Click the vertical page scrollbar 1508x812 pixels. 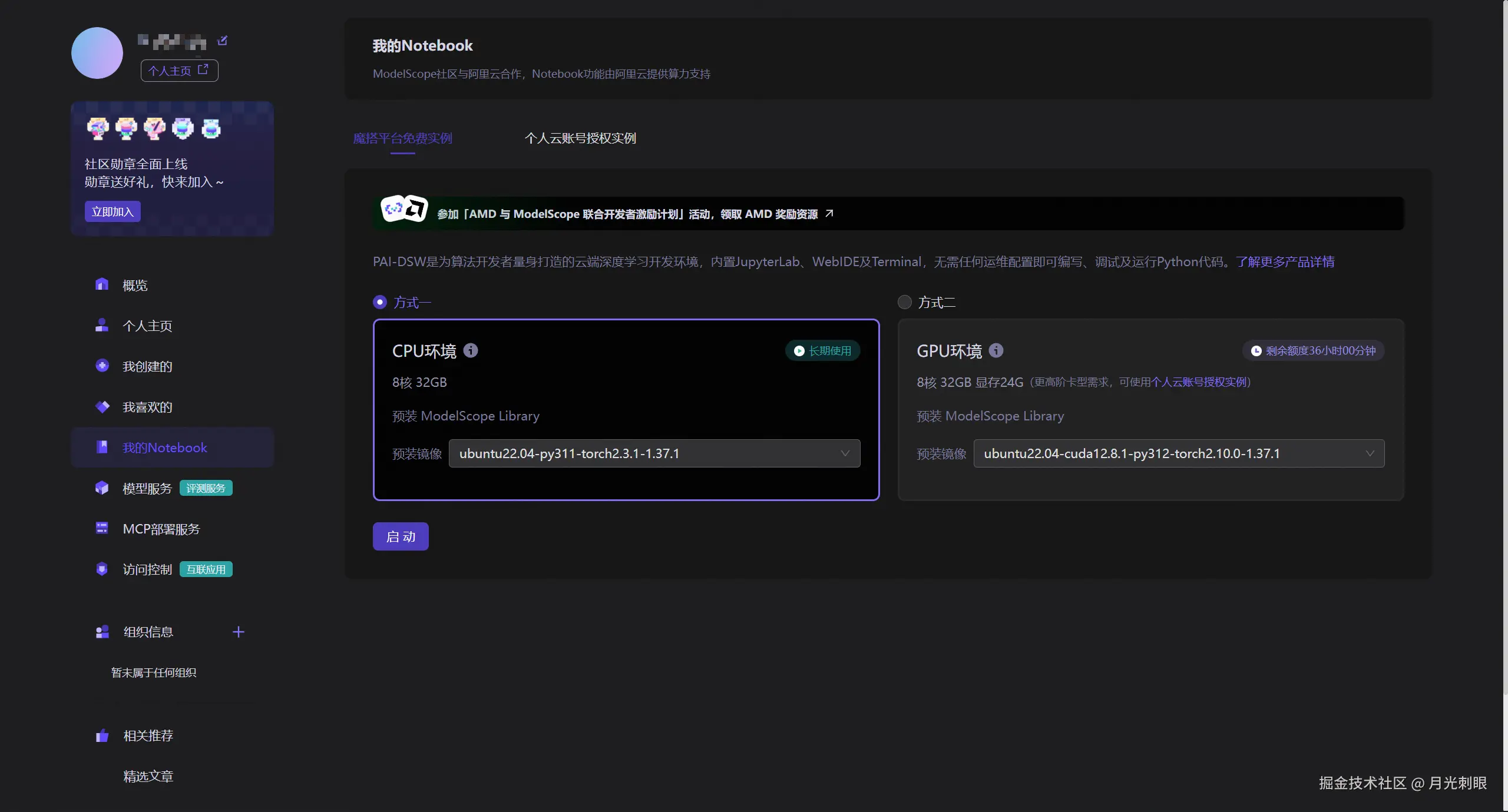[1506, 347]
